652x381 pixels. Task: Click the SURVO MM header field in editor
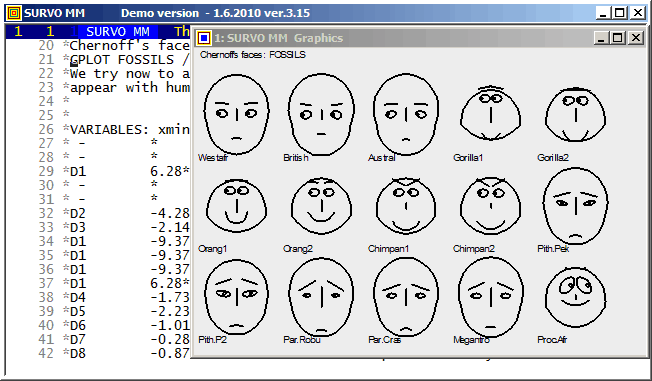pyautogui.click(x=118, y=32)
